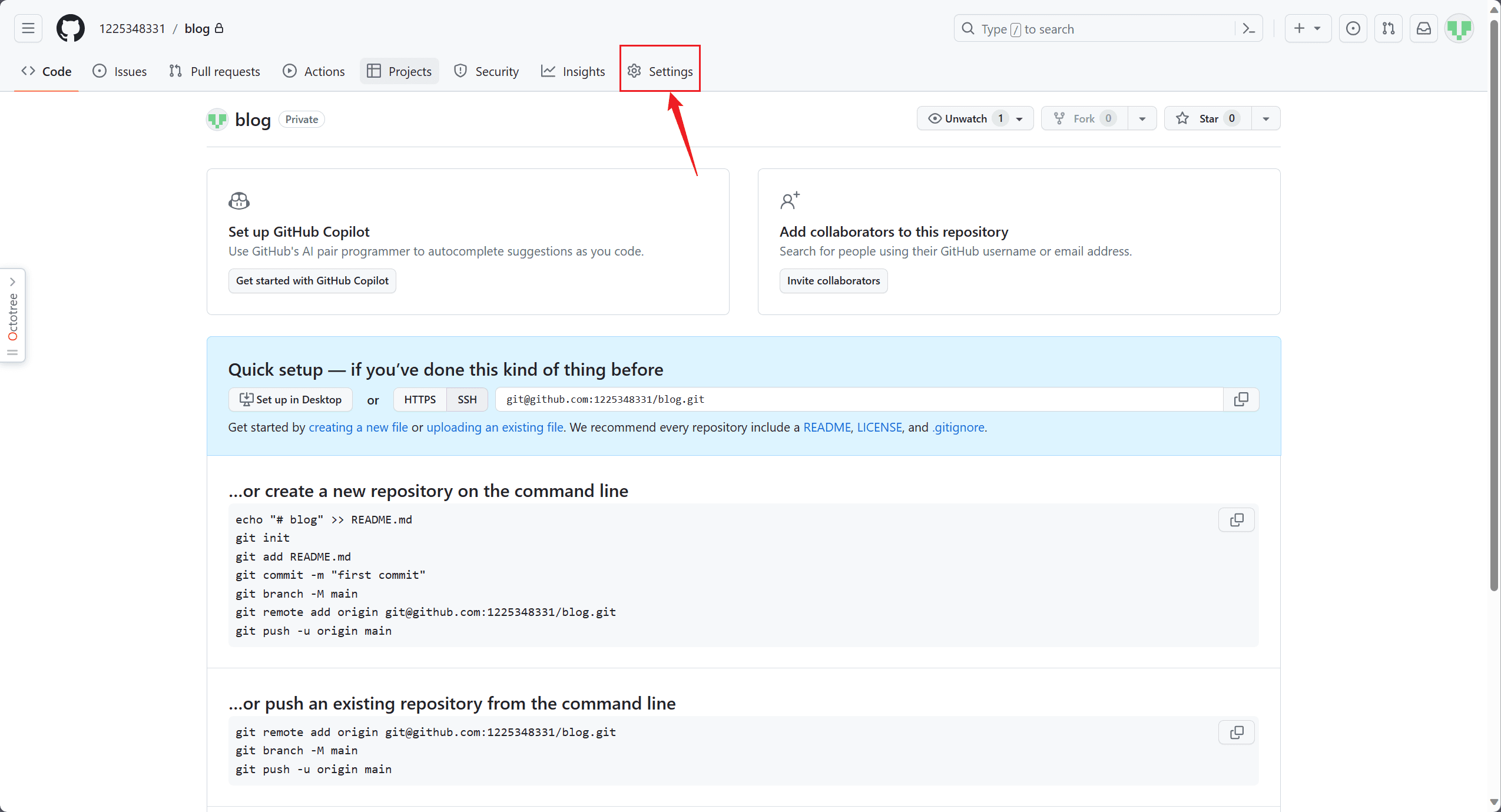1501x812 pixels.
Task: Follow the 'creating a new file' link
Action: 358,427
